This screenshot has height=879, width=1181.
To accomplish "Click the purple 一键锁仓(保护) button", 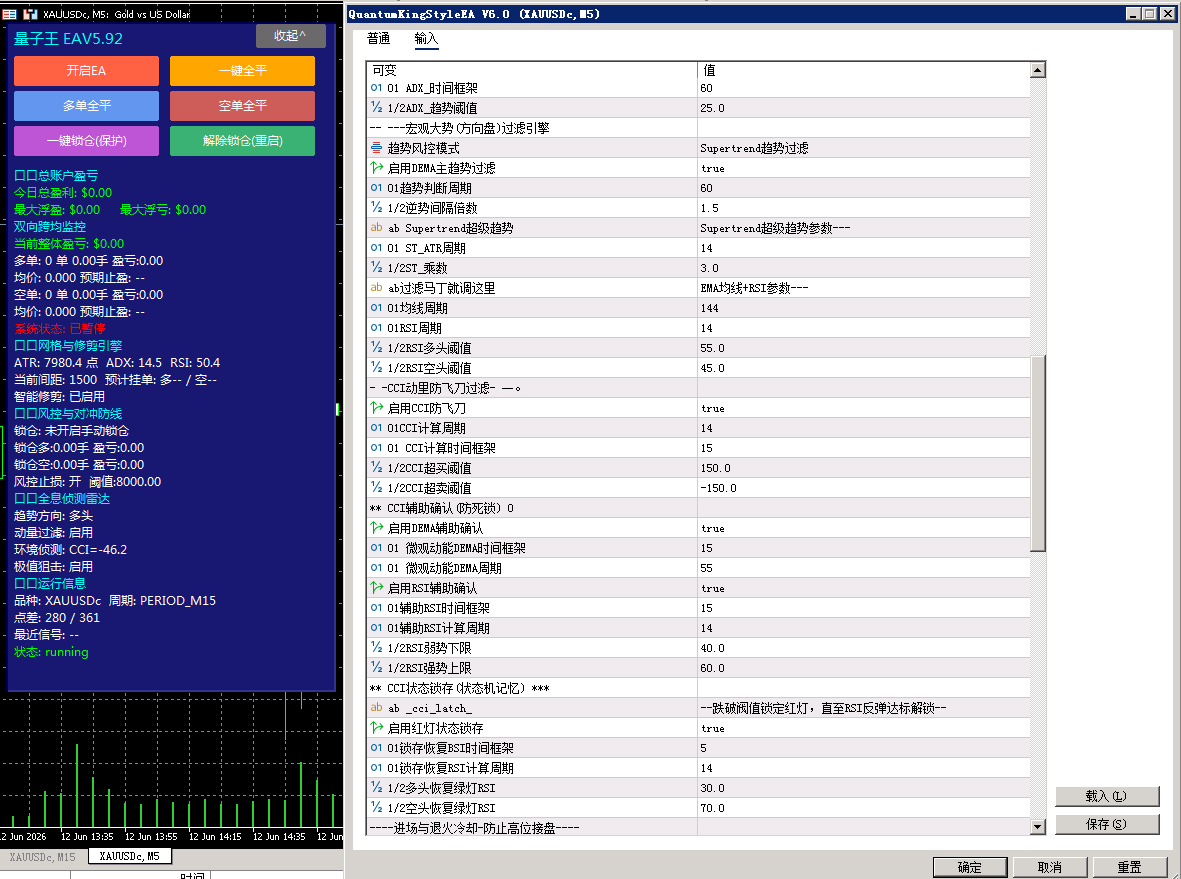I will [x=86, y=141].
